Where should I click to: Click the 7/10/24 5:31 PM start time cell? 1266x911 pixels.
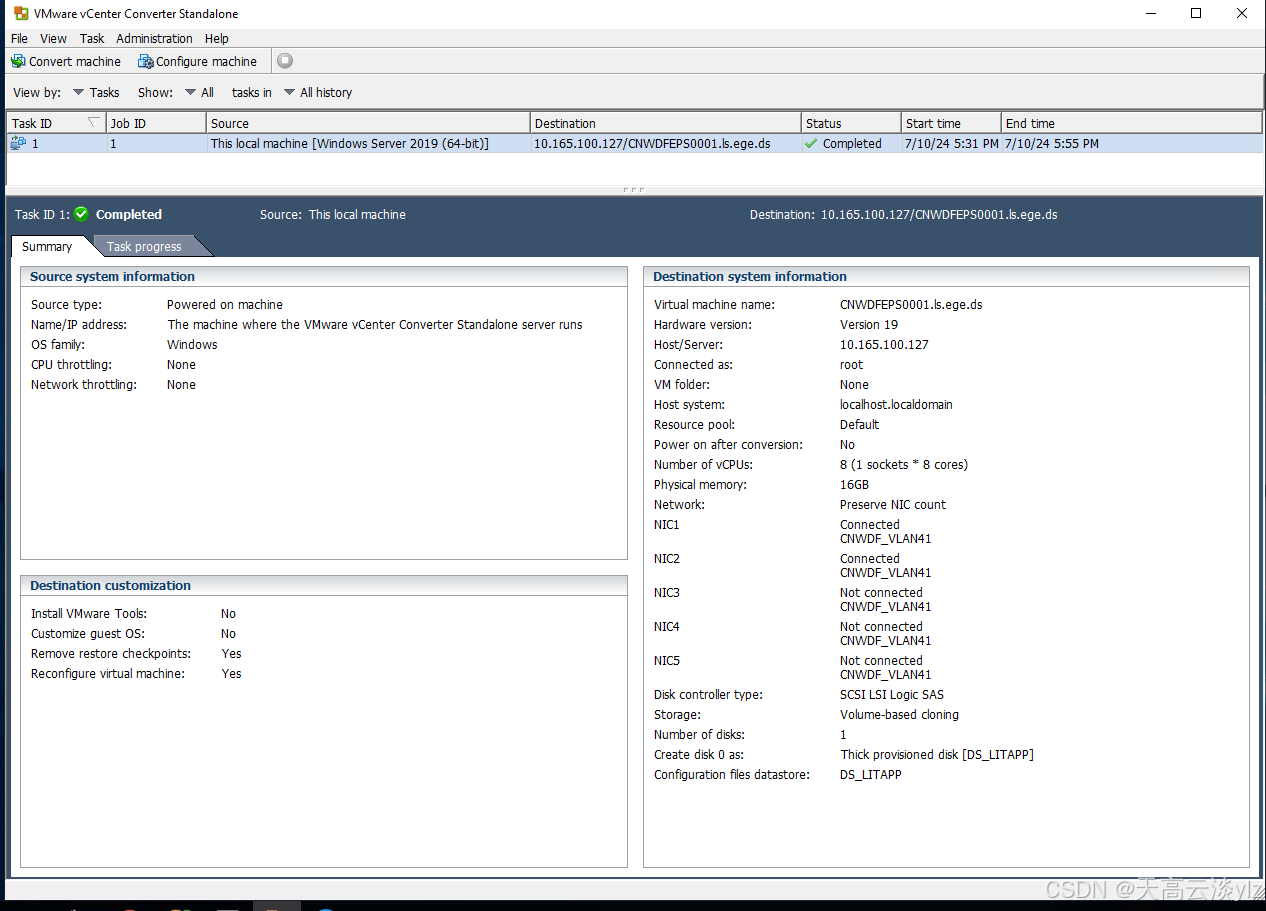pyautogui.click(x=951, y=144)
